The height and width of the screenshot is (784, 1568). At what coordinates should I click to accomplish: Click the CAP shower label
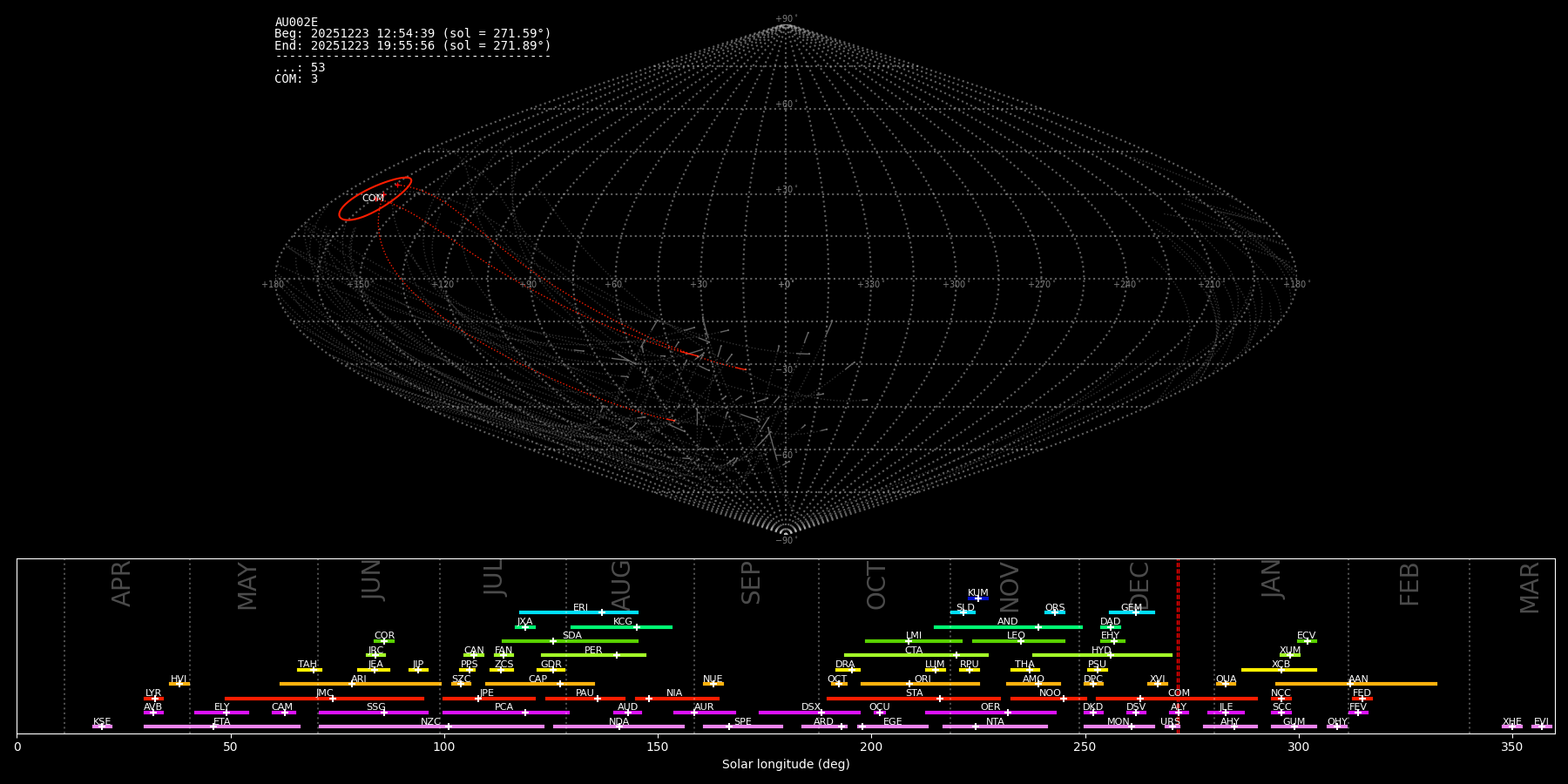point(538,679)
